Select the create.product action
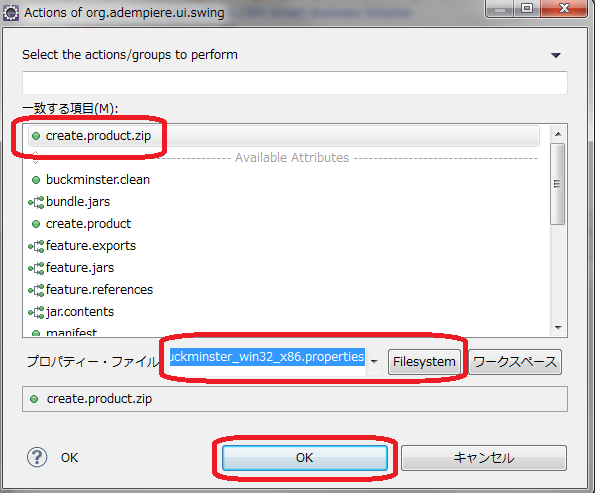 point(283,224)
